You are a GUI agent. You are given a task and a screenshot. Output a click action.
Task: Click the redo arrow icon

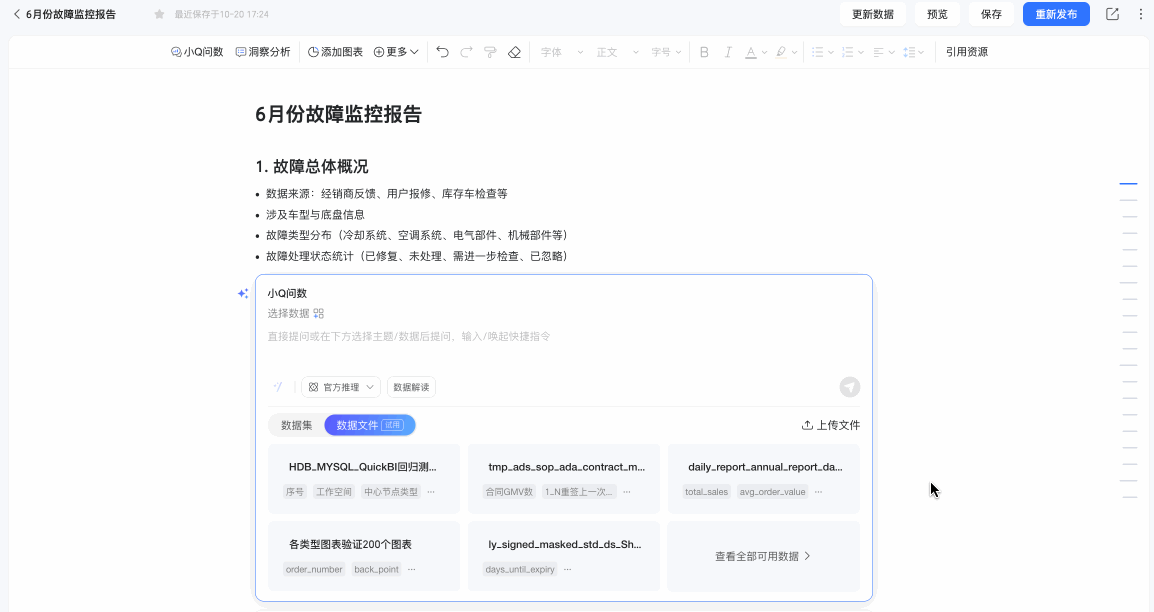tap(466, 51)
